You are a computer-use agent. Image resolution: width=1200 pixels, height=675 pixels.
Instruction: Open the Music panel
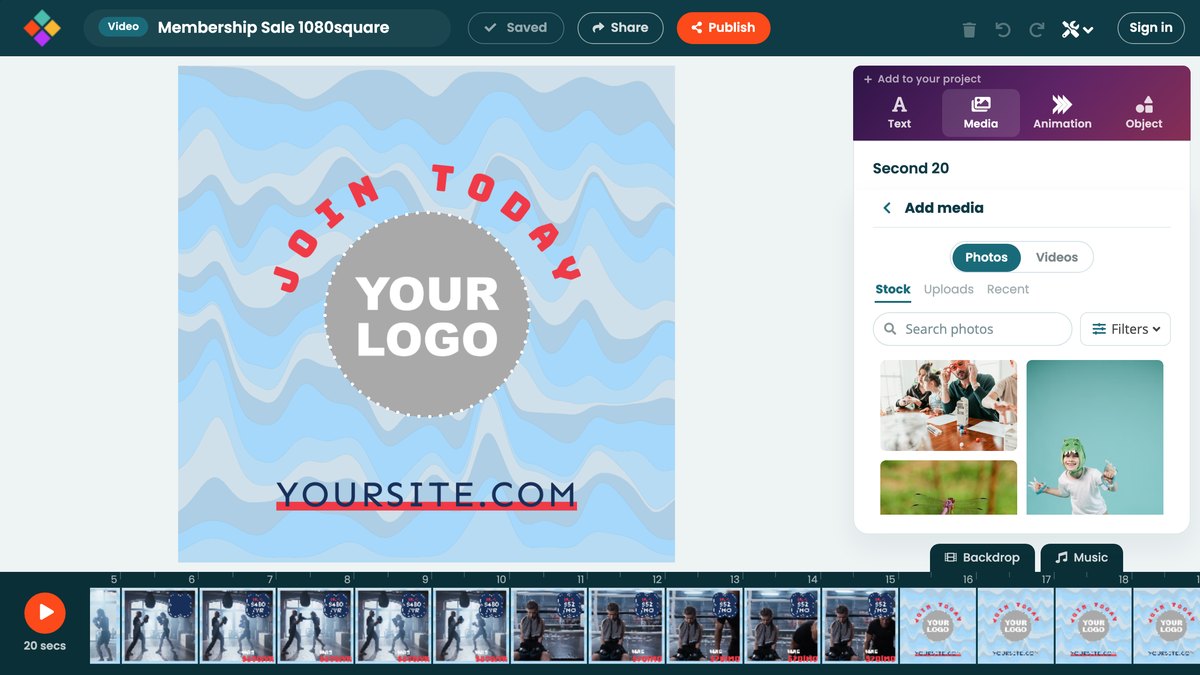(x=1081, y=558)
